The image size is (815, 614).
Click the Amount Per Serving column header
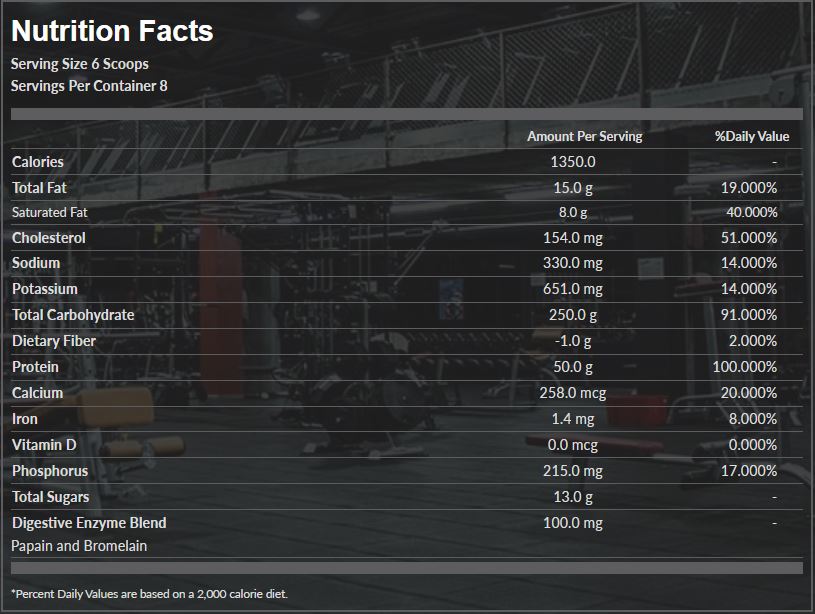585,136
